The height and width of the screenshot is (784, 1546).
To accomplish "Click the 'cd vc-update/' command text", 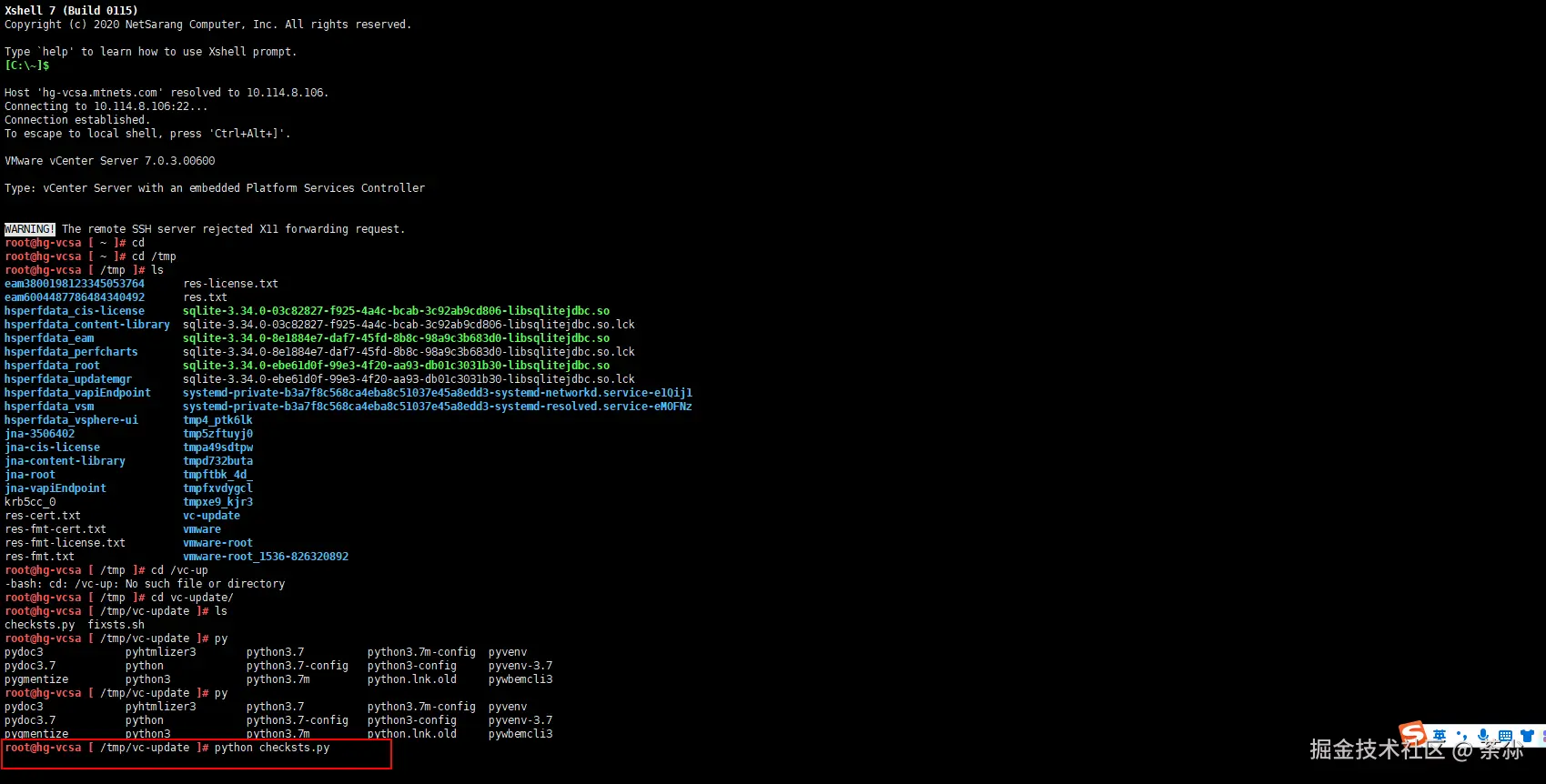I will pos(192,598).
